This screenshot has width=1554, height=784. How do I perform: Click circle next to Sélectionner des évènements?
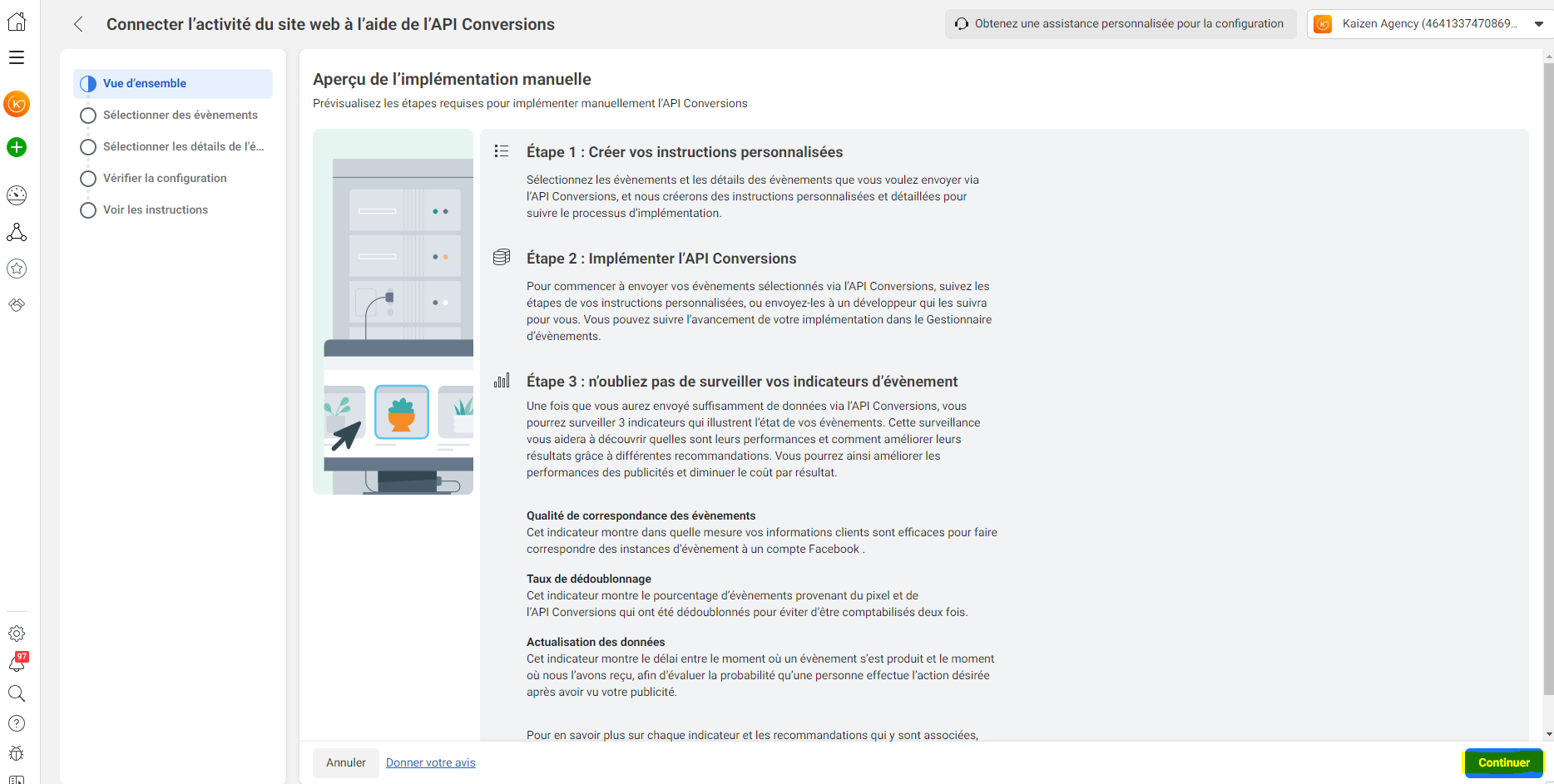88,116
